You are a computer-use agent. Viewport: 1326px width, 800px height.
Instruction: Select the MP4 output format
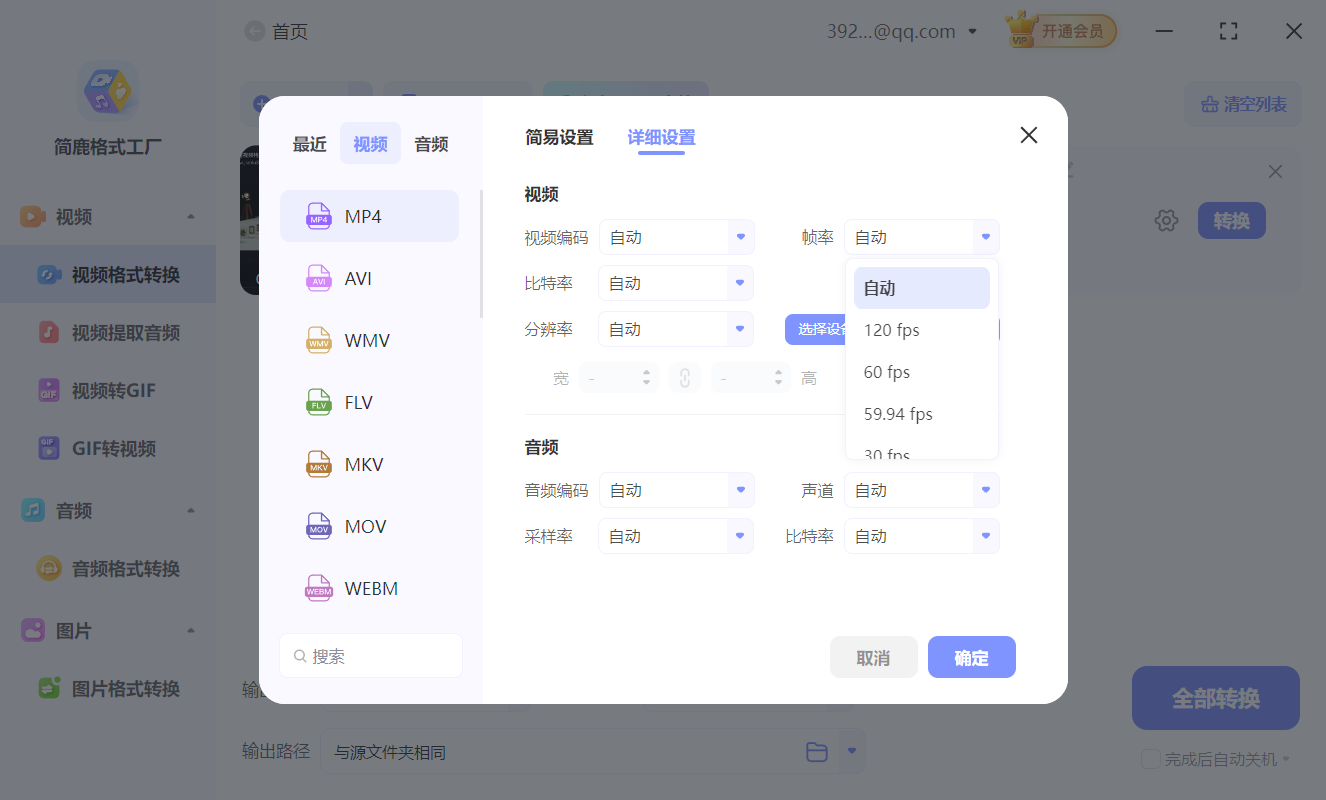pos(369,215)
